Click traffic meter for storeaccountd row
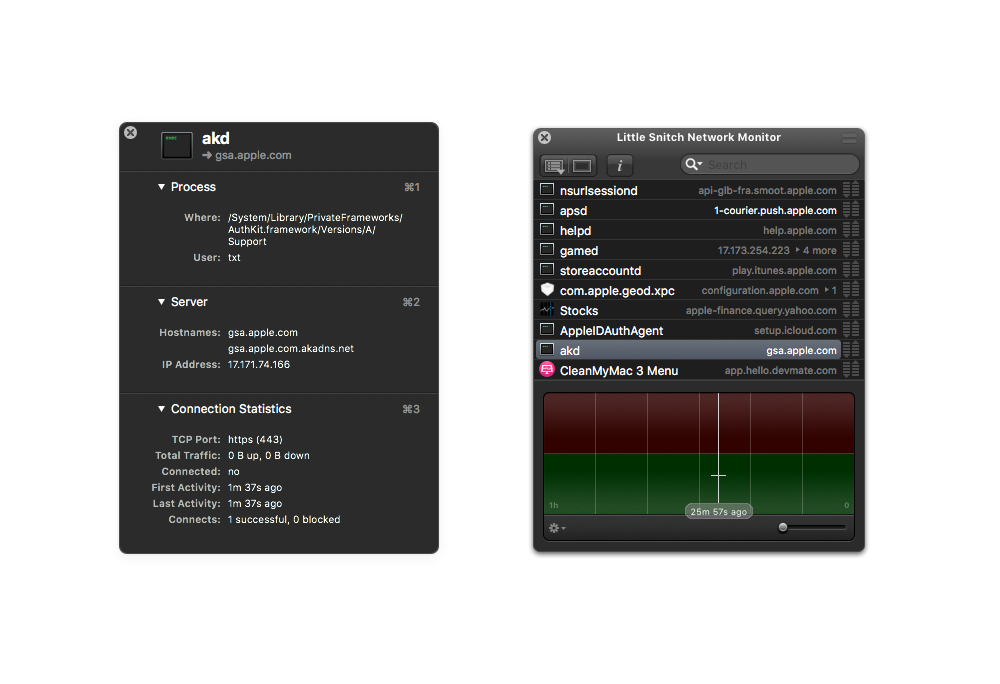This screenshot has height=684, width=1000. click(x=851, y=270)
